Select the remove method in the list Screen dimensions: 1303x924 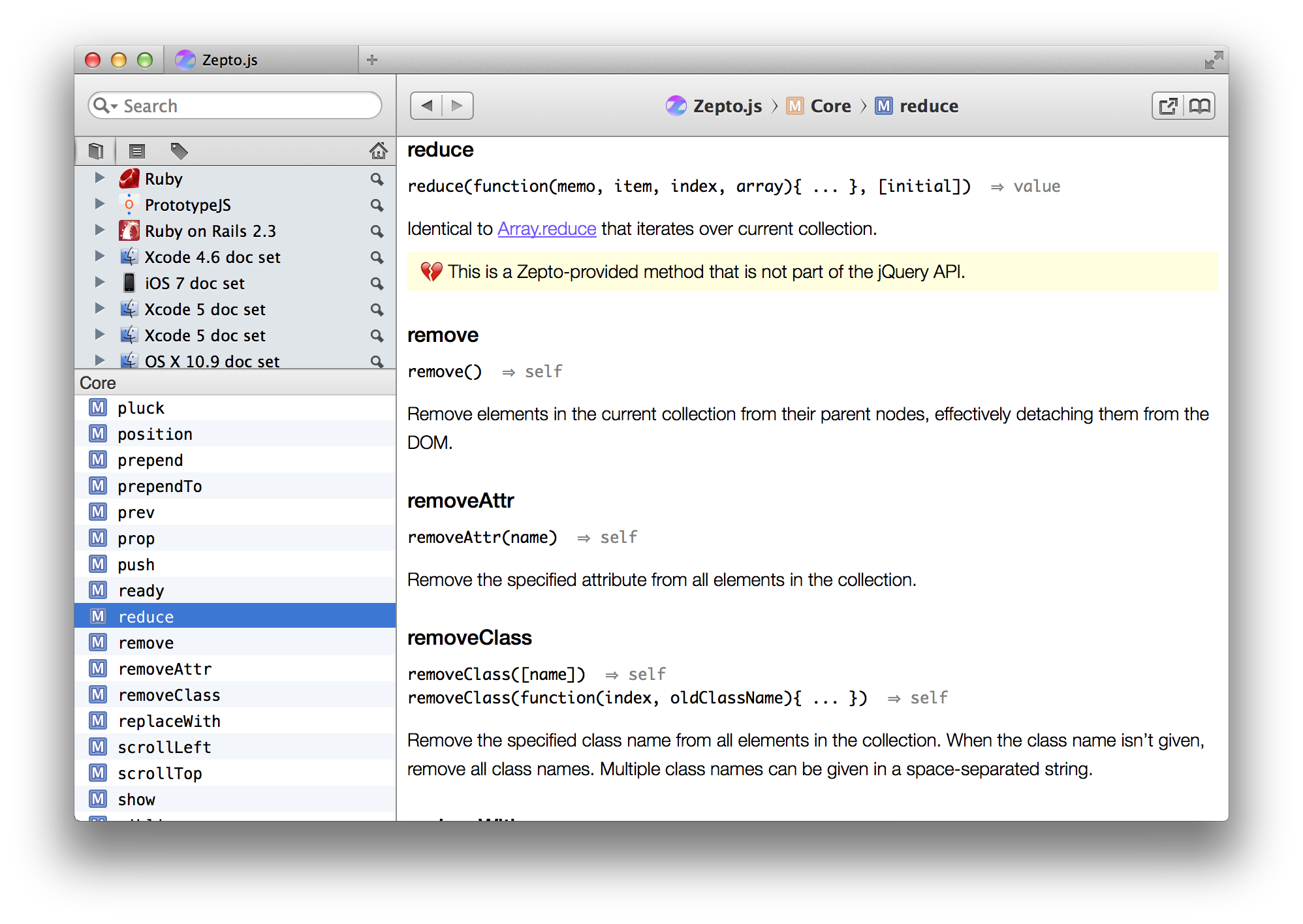tap(235, 643)
